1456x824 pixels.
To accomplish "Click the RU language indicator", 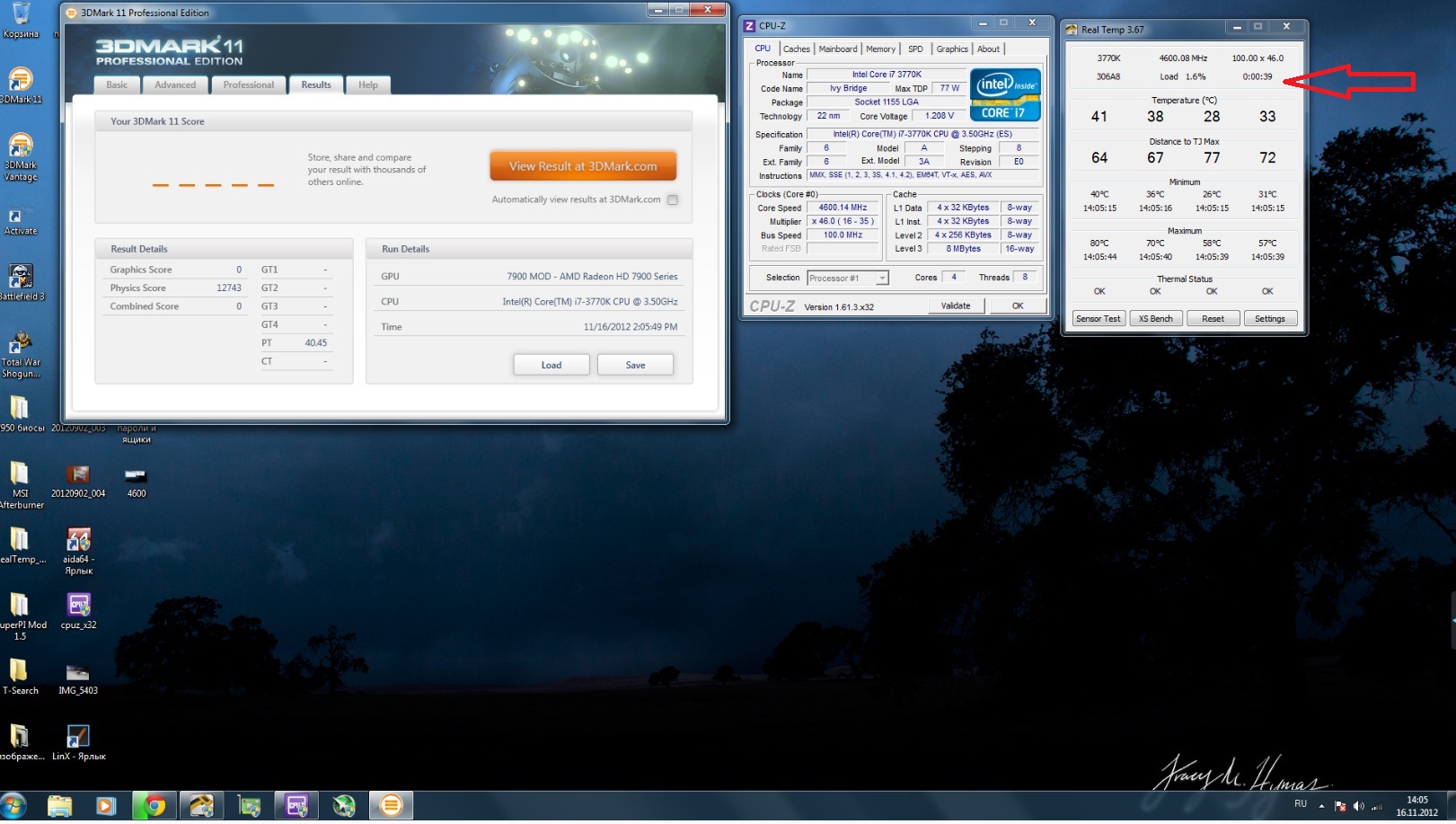I will point(1301,804).
